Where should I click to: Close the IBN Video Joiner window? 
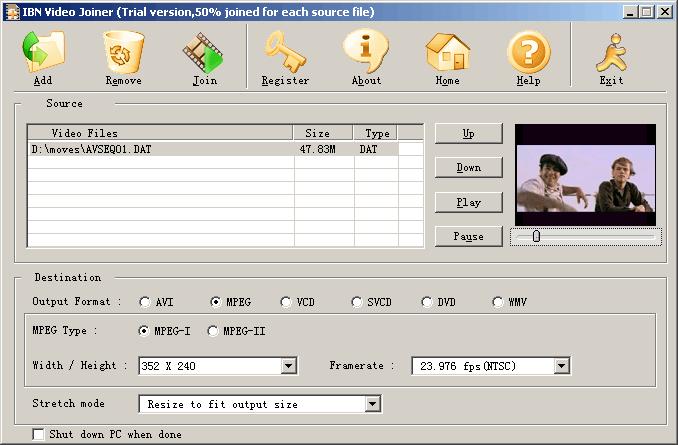665,12
